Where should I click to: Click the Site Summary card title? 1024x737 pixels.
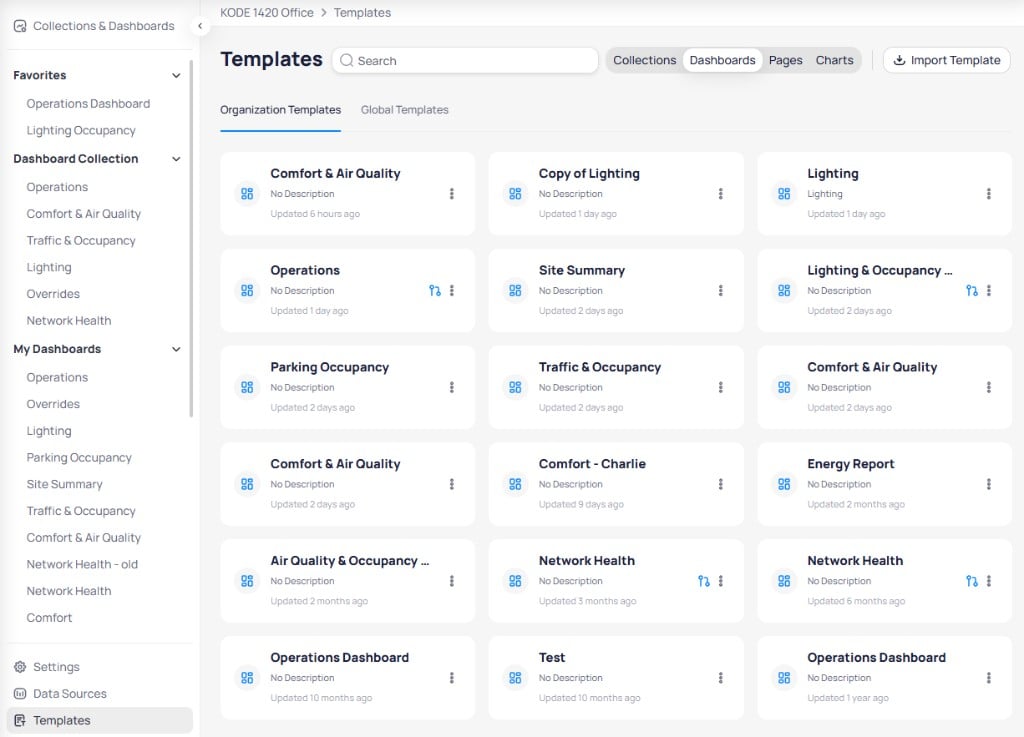pyautogui.click(x=582, y=270)
